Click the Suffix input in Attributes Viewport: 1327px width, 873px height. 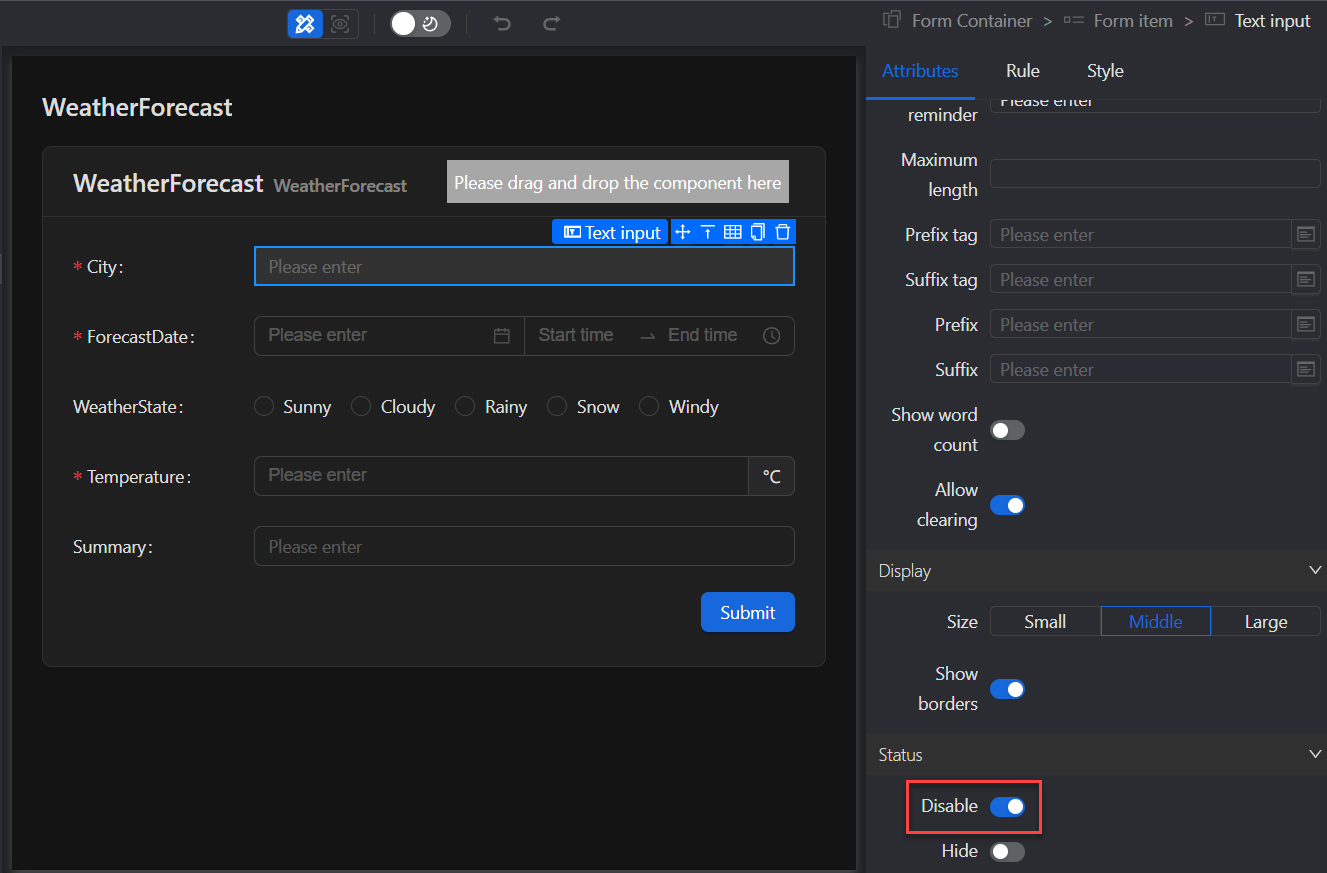click(1141, 369)
